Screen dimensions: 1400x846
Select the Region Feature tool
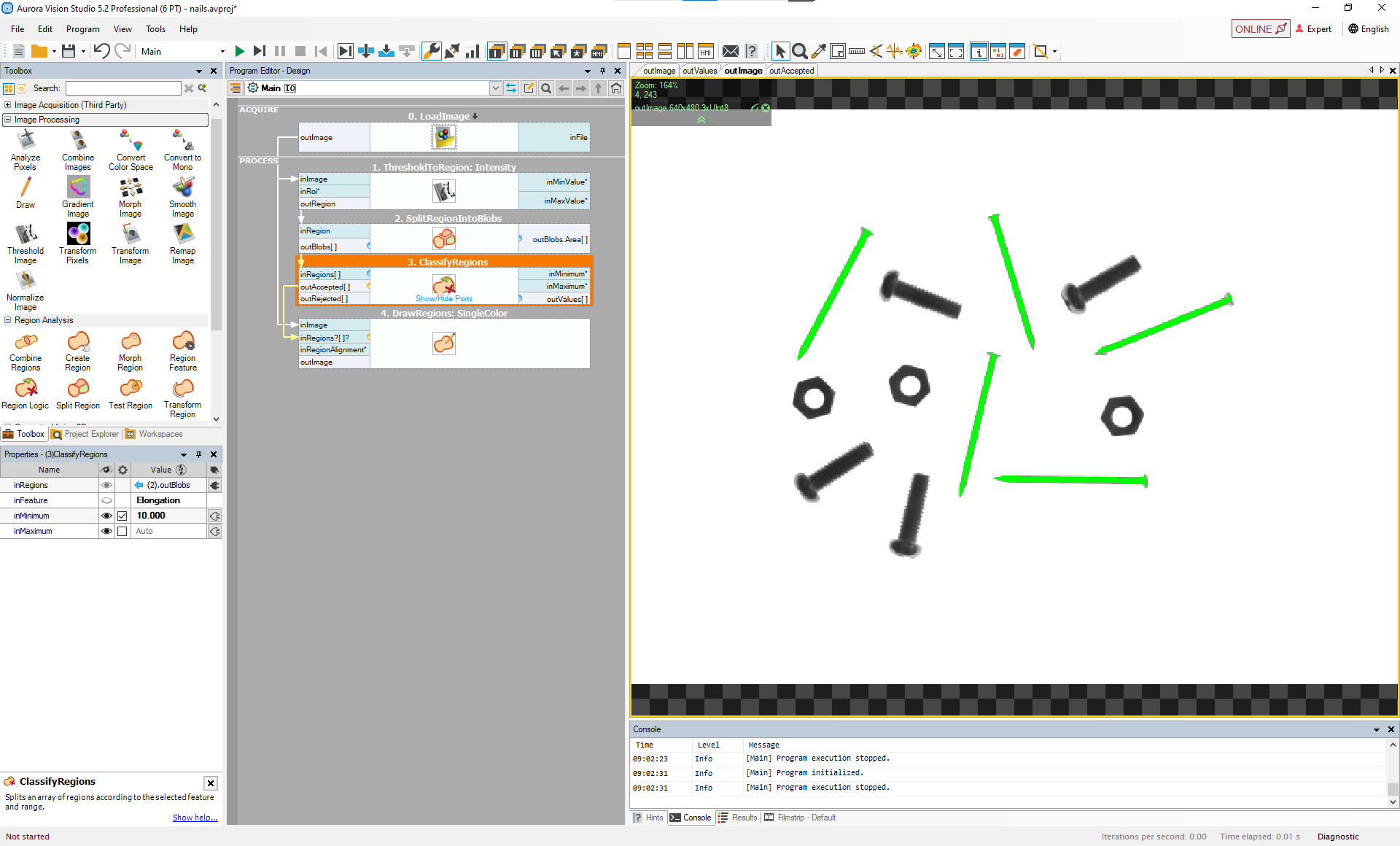point(183,341)
